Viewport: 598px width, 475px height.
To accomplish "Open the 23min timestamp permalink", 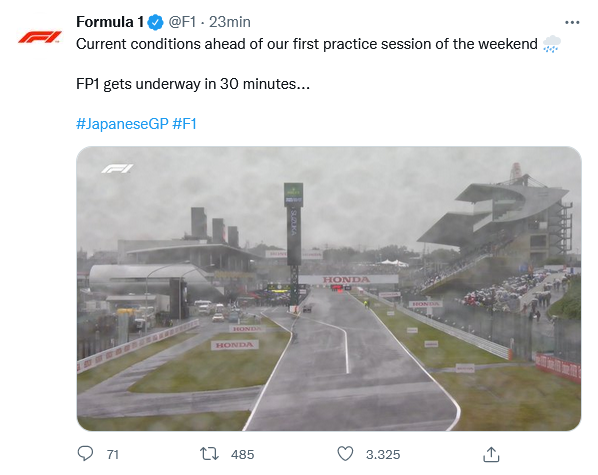I will click(230, 22).
